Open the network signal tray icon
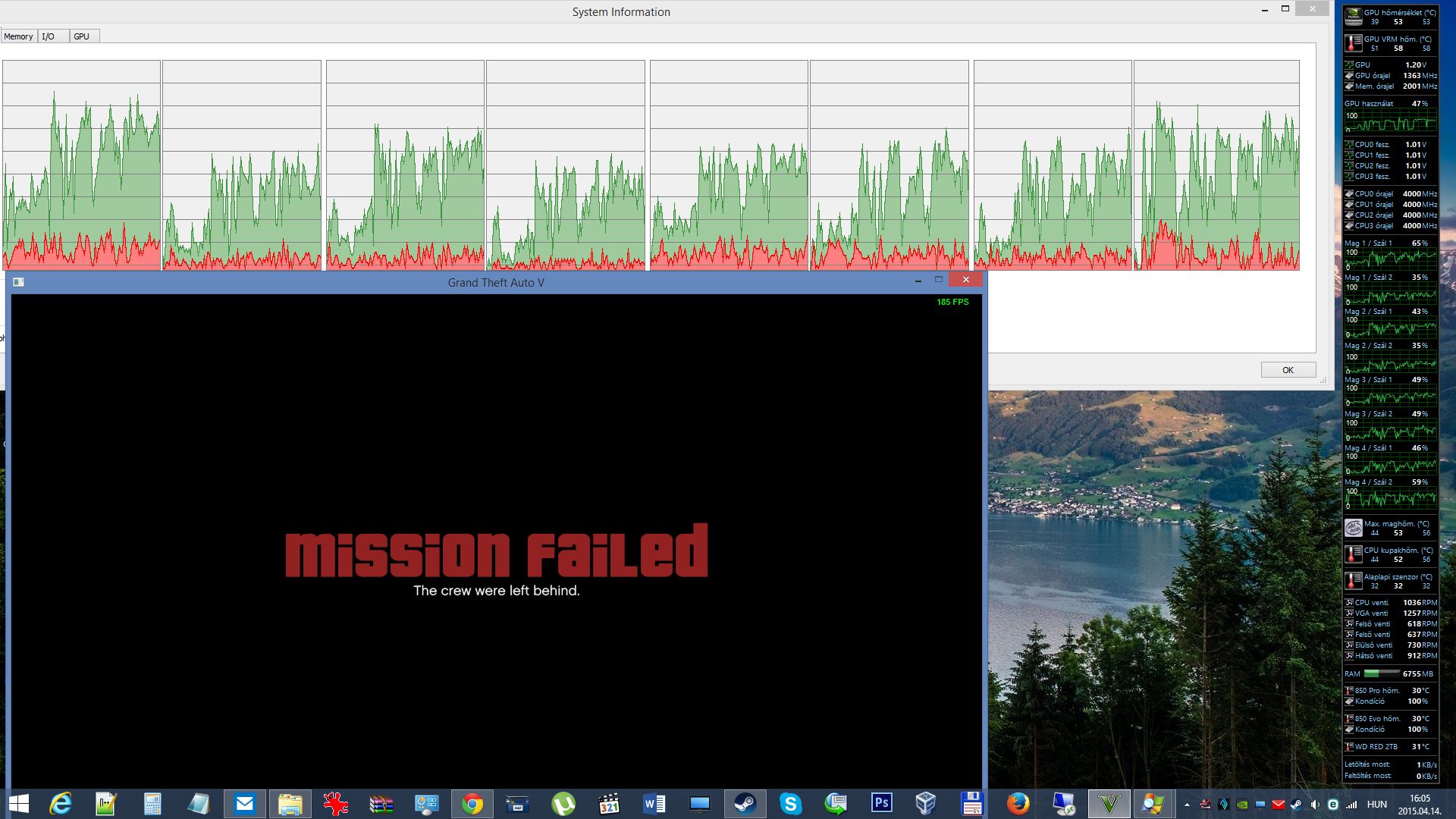This screenshot has height=819, width=1456. pyautogui.click(x=1351, y=805)
